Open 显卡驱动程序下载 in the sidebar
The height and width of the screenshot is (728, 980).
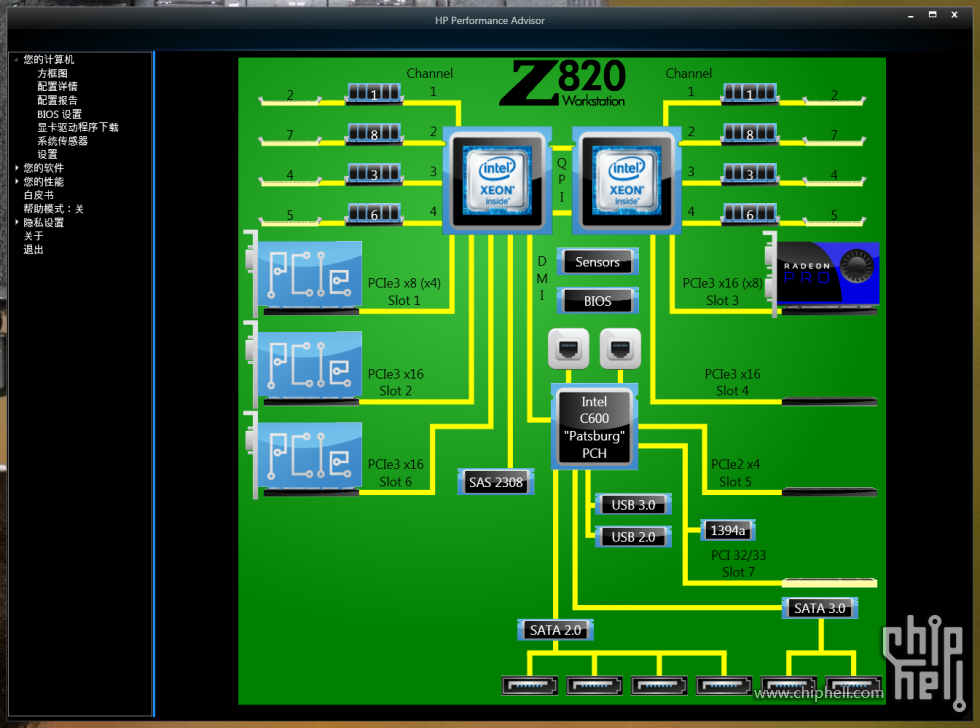pyautogui.click(x=78, y=127)
